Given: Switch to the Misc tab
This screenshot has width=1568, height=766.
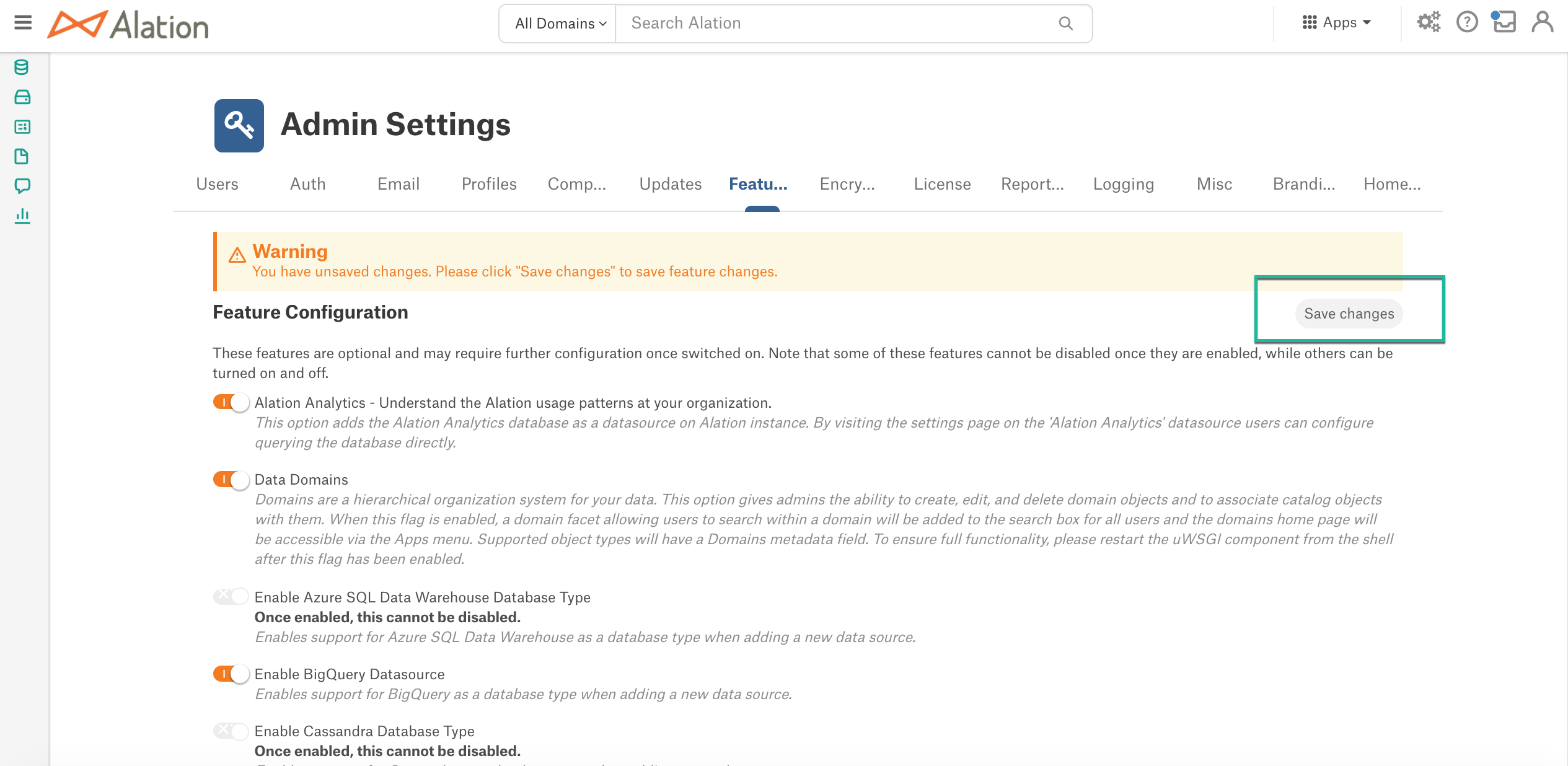Looking at the screenshot, I should pos(1215,184).
